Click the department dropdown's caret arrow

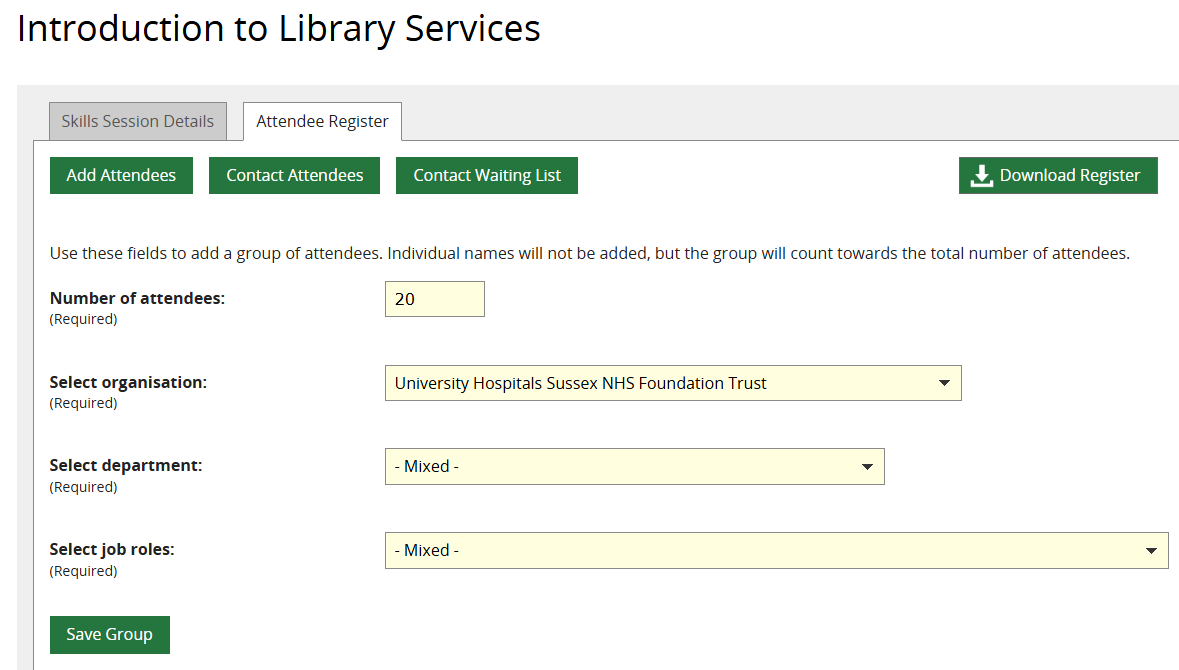coord(867,466)
